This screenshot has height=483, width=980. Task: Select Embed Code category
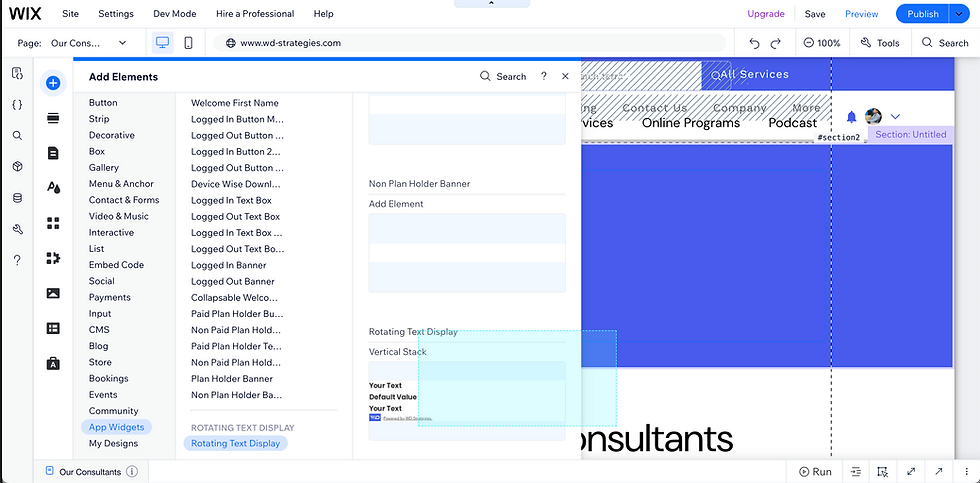click(x=116, y=265)
